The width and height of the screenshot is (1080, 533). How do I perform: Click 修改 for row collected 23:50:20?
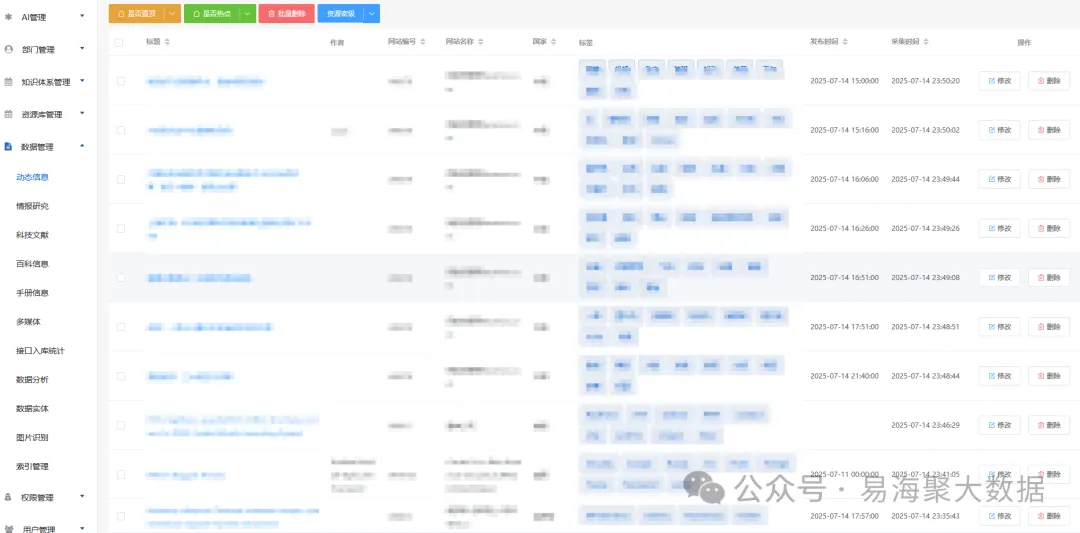[999, 81]
